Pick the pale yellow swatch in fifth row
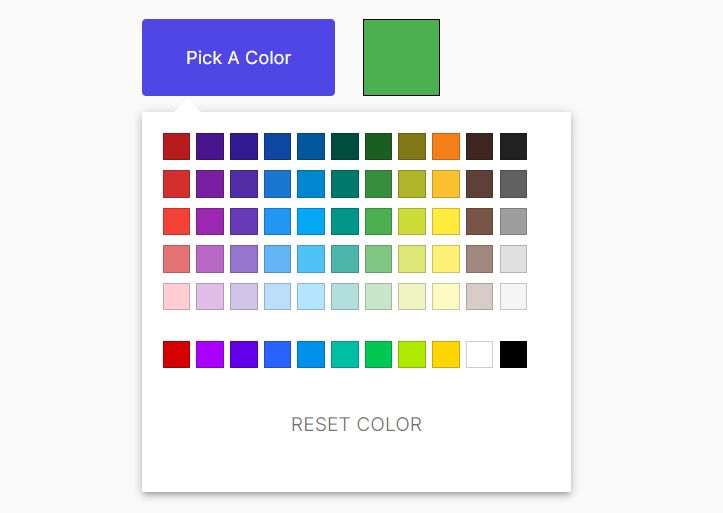Screen dimensions: 723x513 [x=446, y=296]
